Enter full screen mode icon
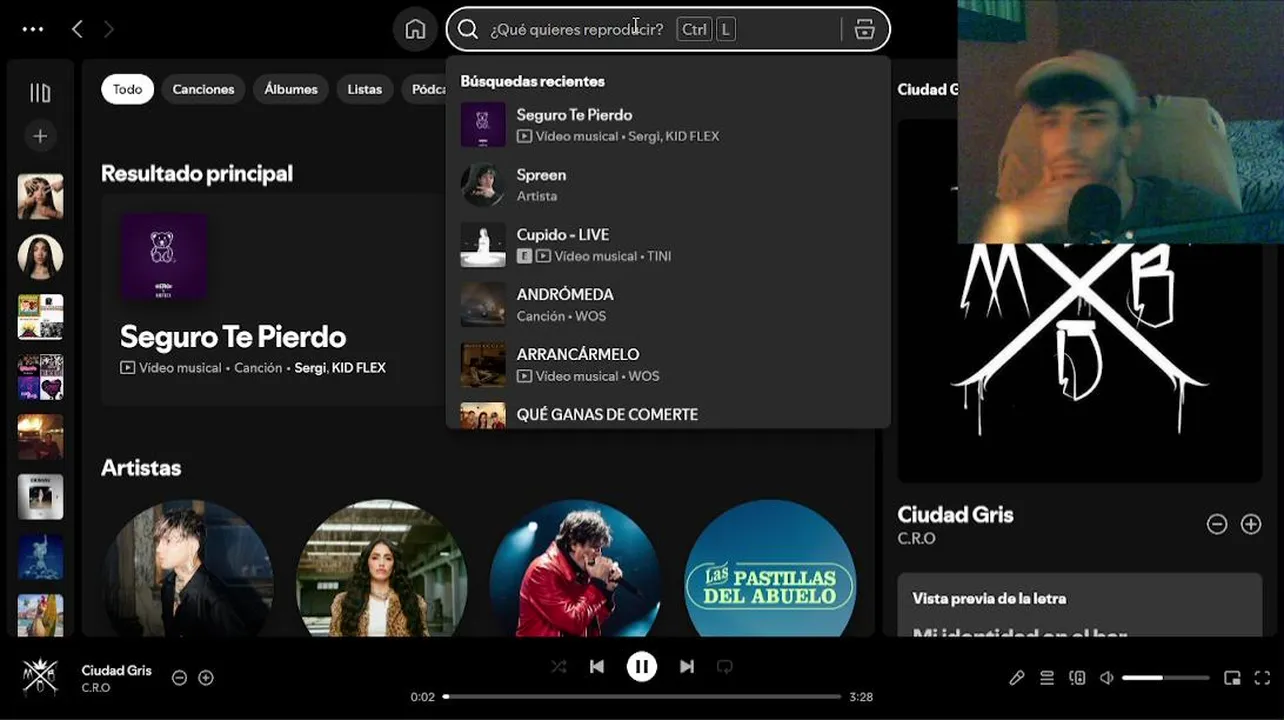 click(x=1262, y=677)
